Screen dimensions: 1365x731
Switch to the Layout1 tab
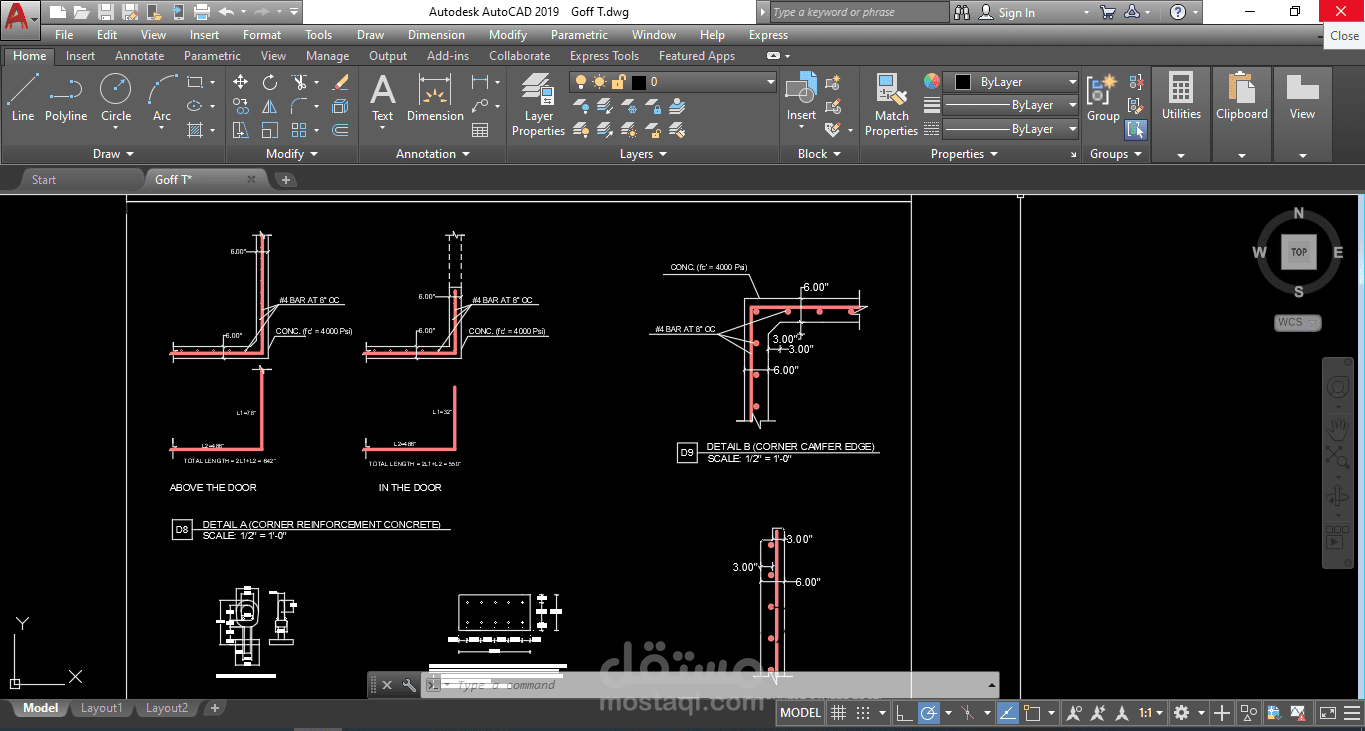101,707
